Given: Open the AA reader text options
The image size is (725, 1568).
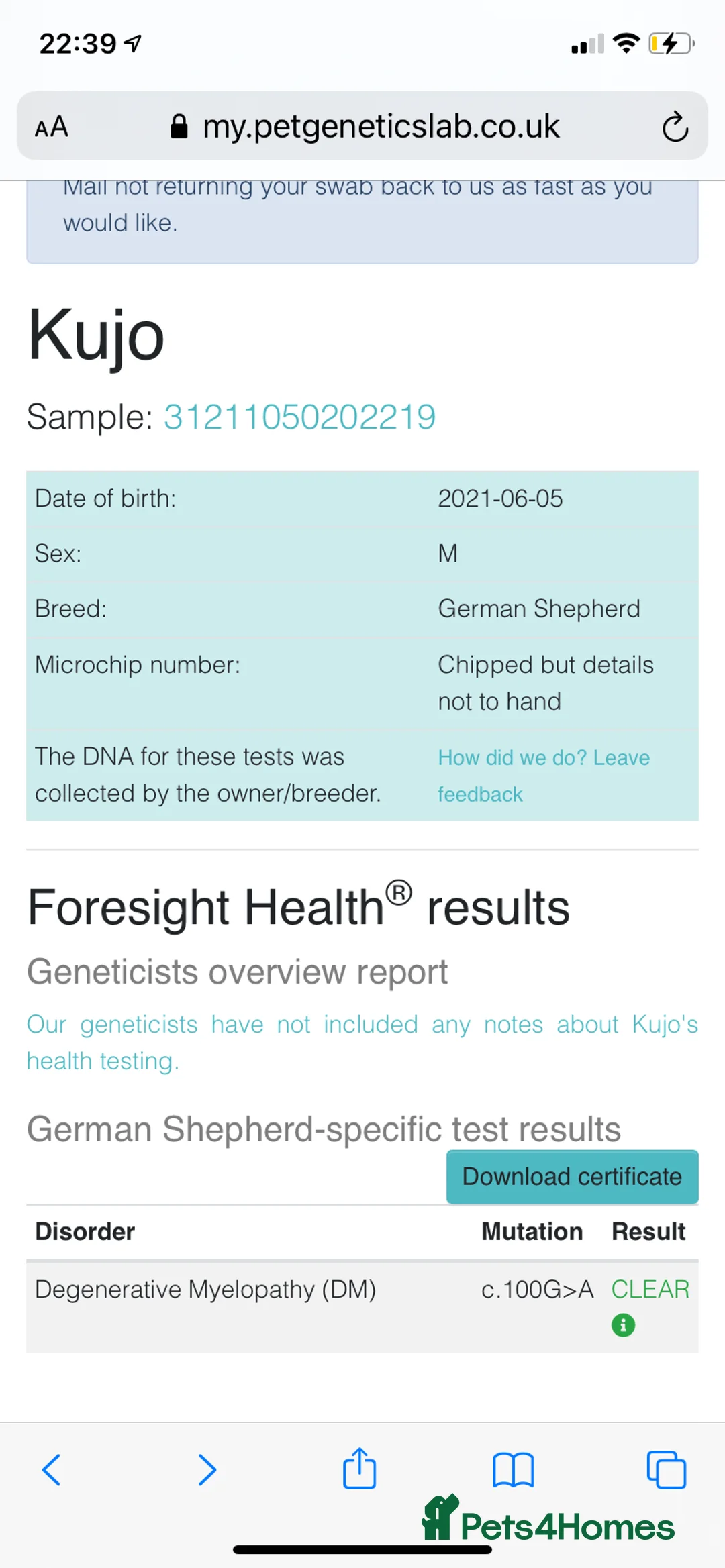Looking at the screenshot, I should (x=52, y=126).
